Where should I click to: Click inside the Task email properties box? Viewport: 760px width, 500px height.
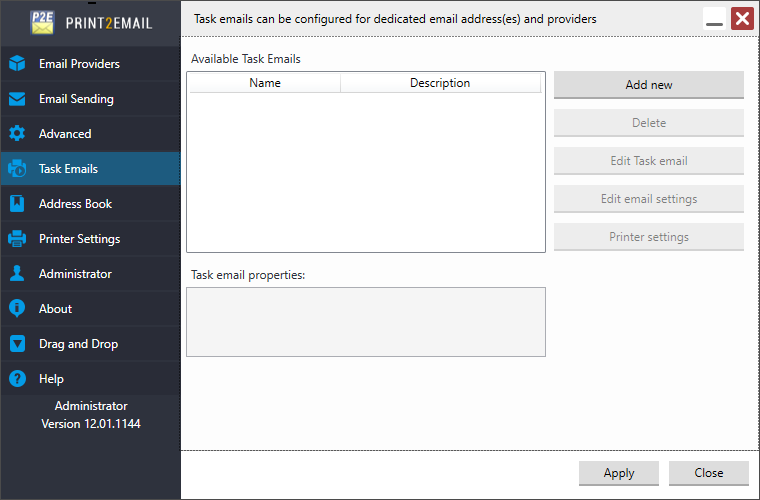[366, 322]
